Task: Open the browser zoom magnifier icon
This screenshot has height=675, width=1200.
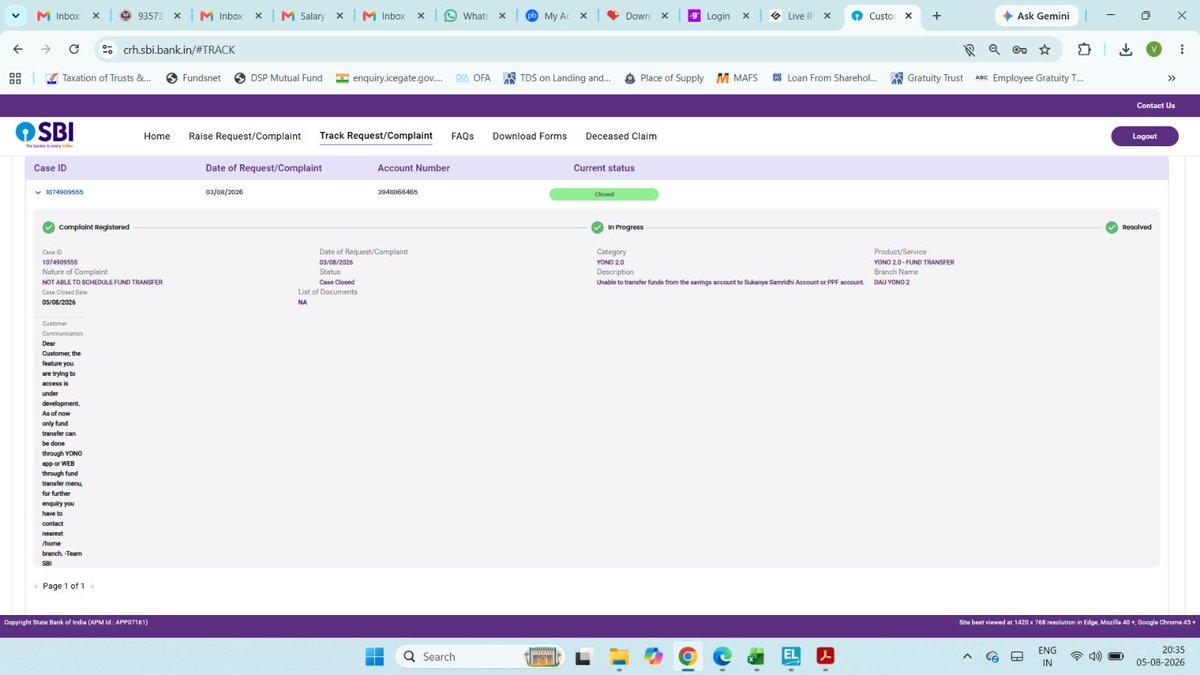Action: click(x=994, y=49)
